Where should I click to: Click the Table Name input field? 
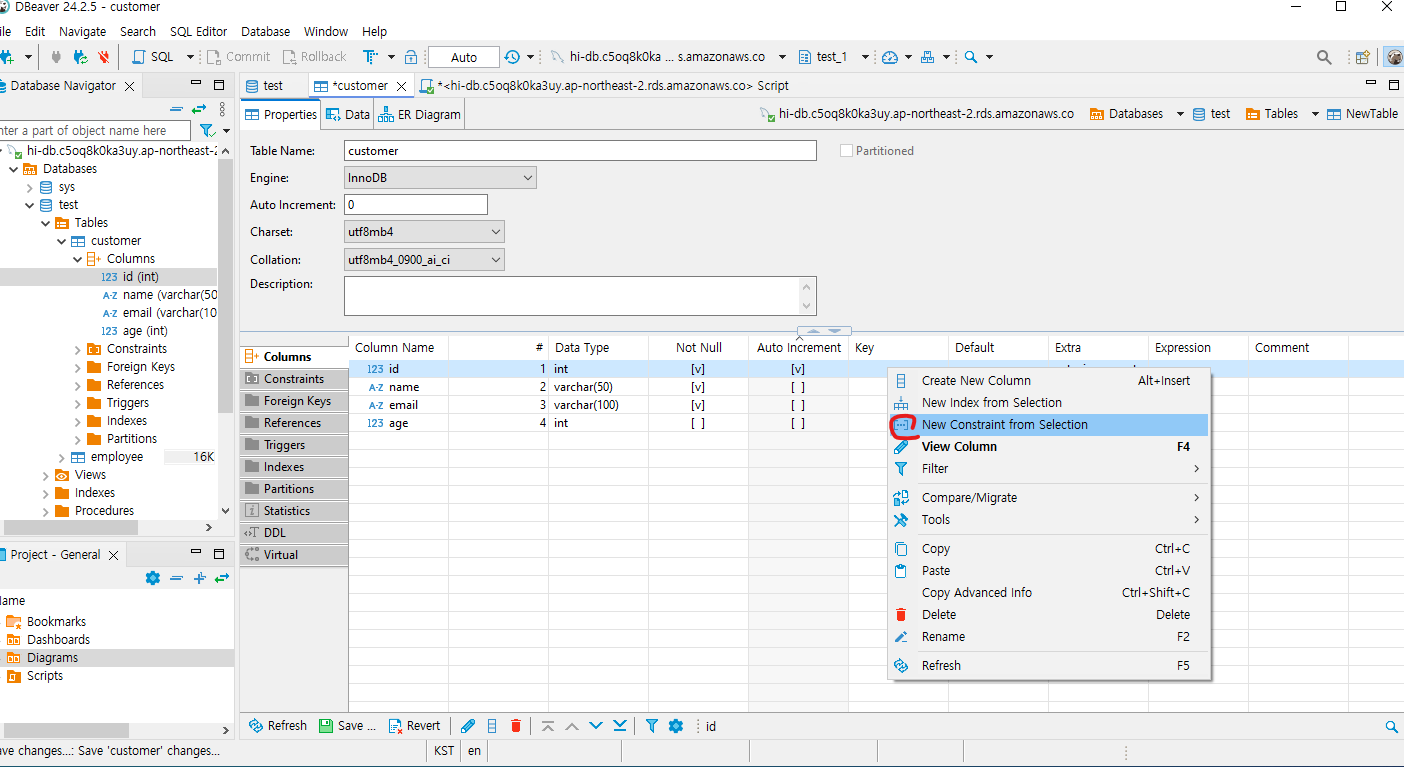(580, 151)
